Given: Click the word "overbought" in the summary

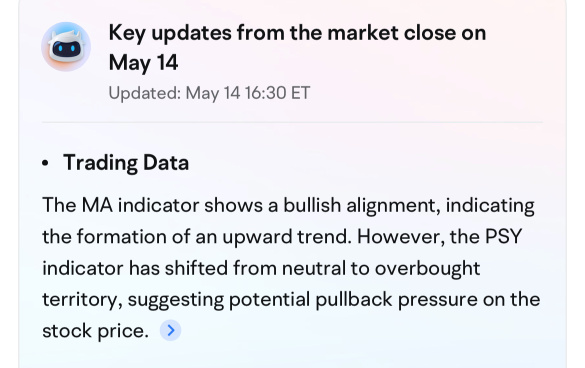Looking at the screenshot, I should [x=427, y=268].
